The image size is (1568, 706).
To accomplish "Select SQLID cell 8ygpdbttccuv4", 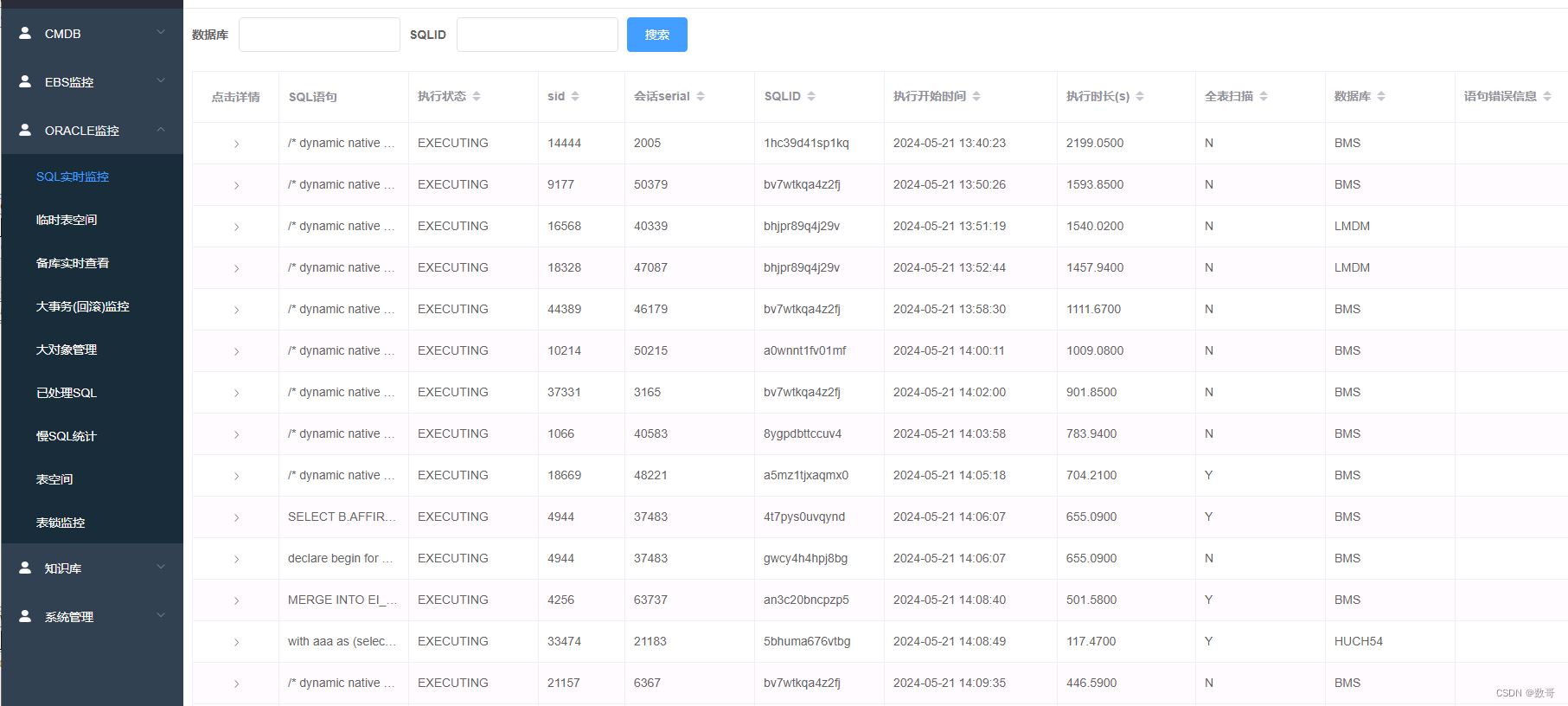I will pos(803,433).
